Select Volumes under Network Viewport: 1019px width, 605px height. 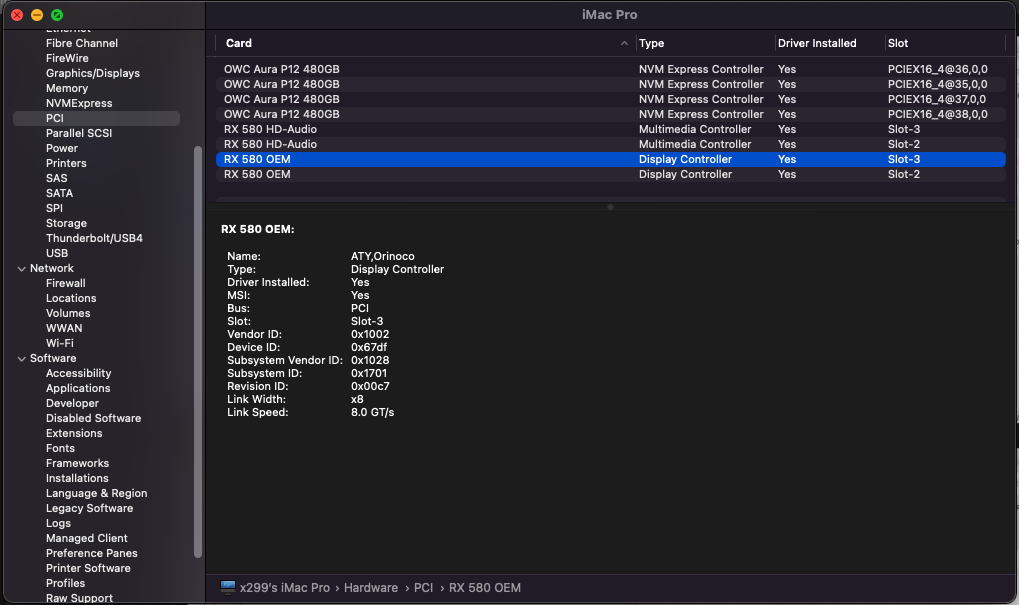(68, 313)
